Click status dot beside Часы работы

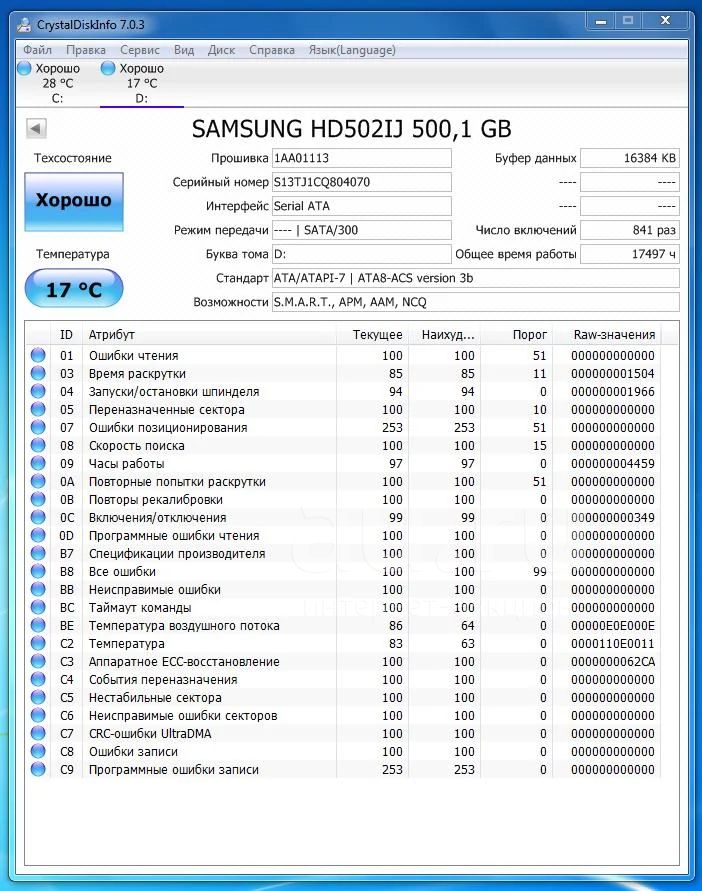click(x=38, y=463)
